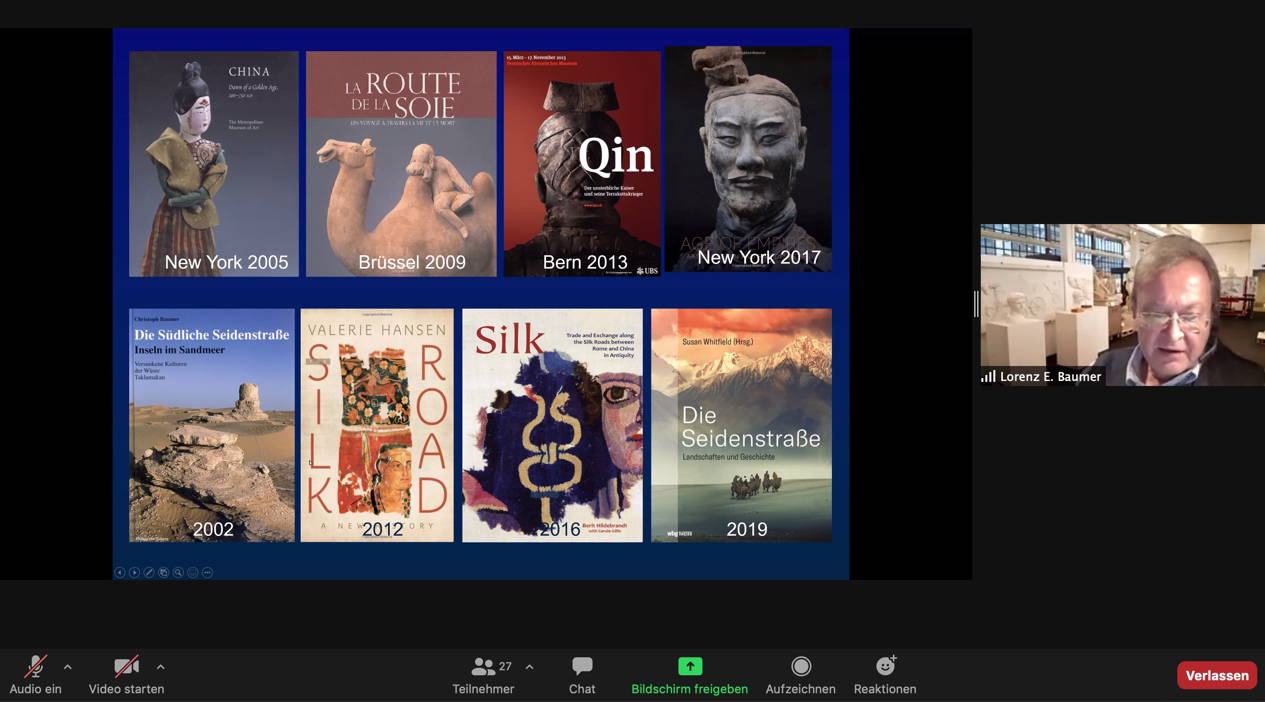Click the divider handle left of speaker video

[976, 304]
